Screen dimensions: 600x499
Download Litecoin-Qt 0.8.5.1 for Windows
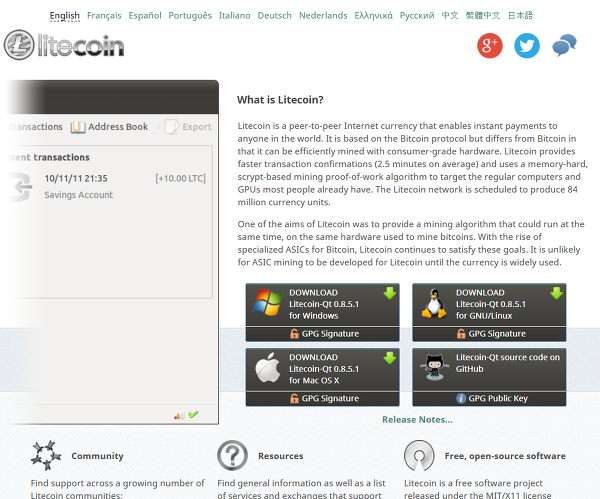point(323,305)
